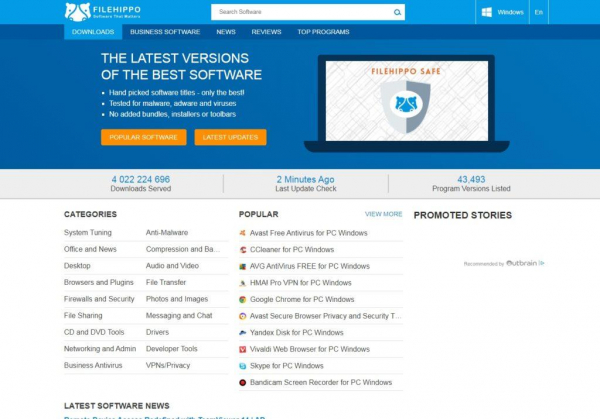The image size is (600, 419).
Task: Click the Promoted Stories heading
Action: pyautogui.click(x=463, y=215)
